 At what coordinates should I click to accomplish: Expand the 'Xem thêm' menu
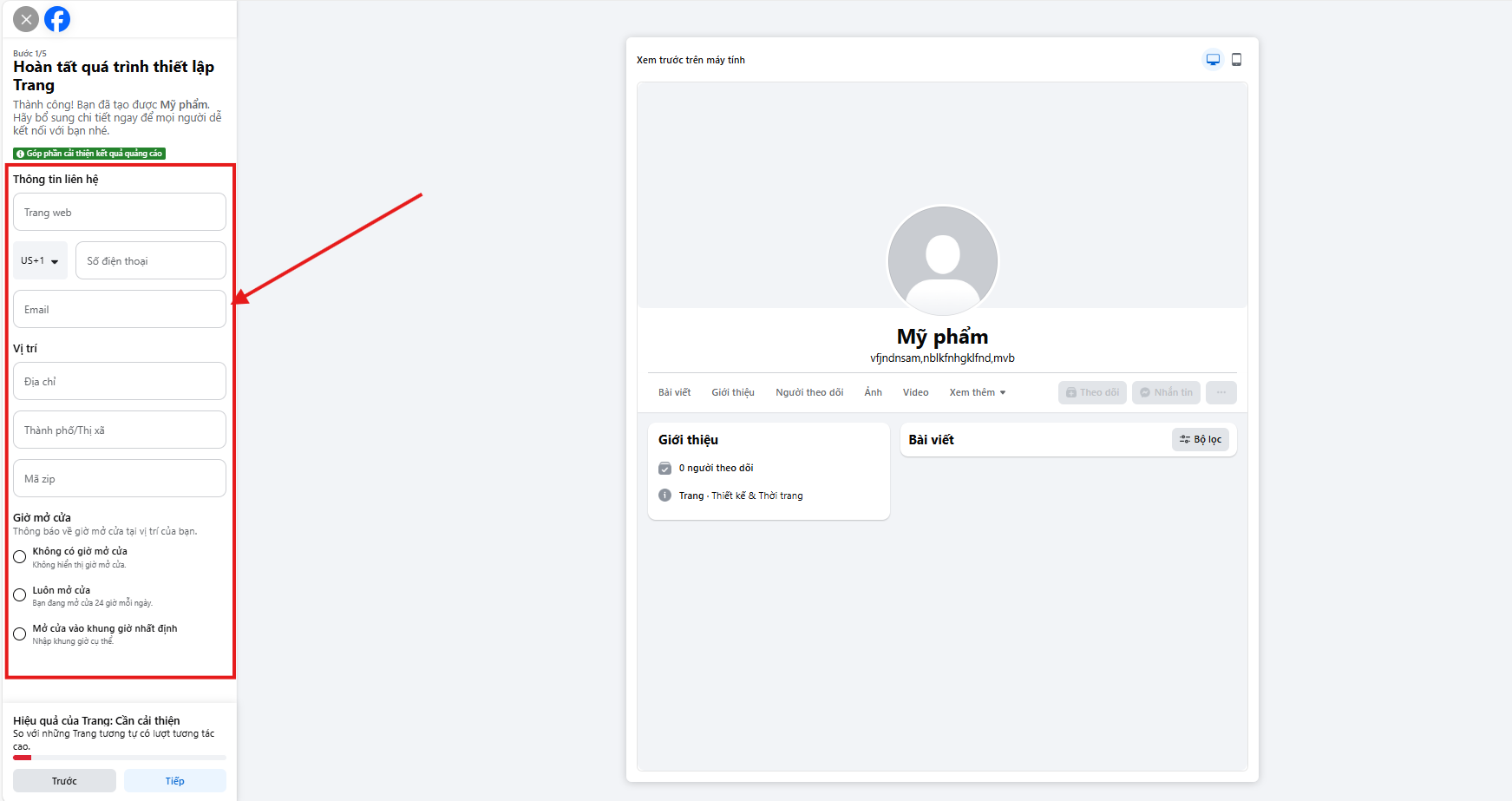[x=976, y=392]
